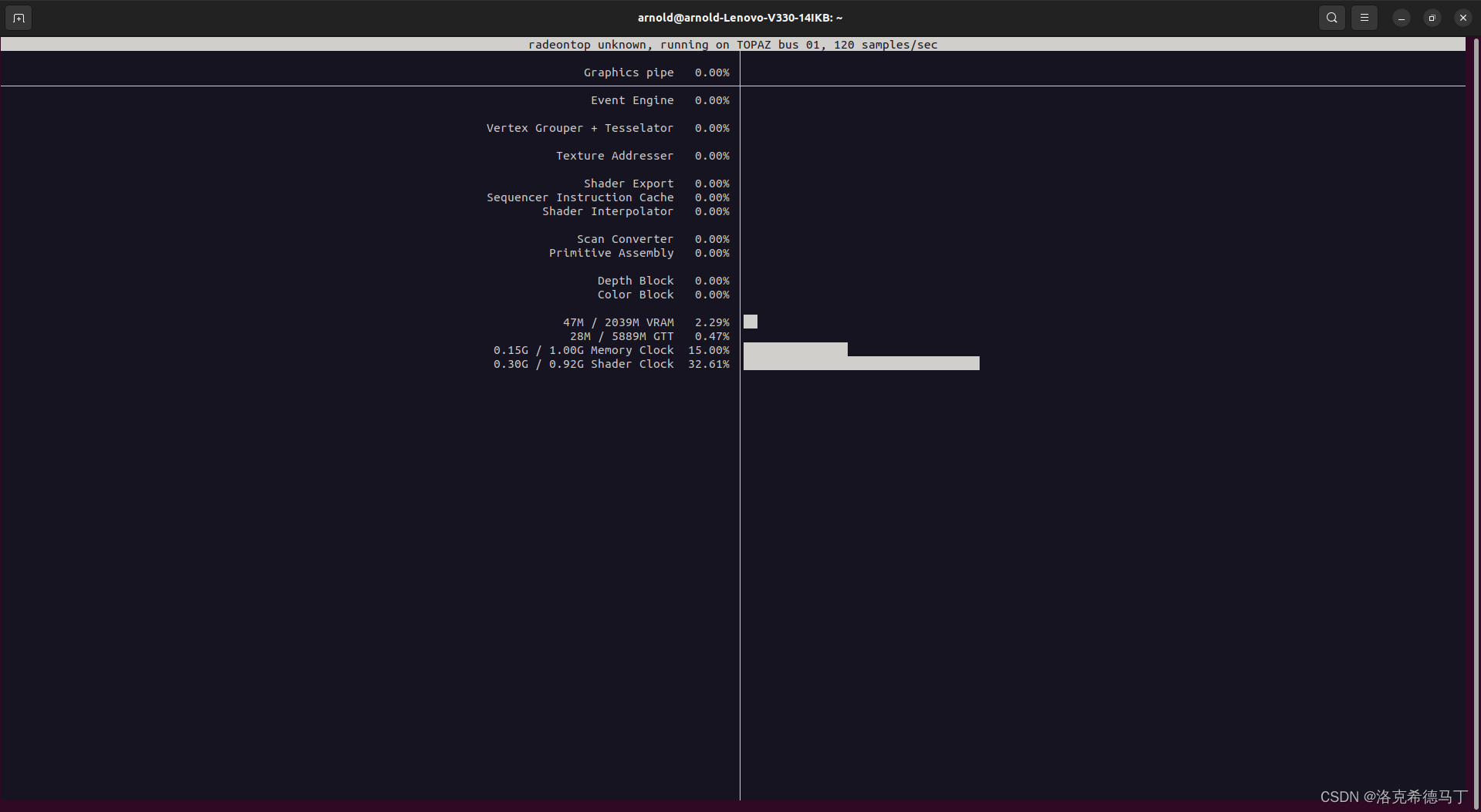Open the terminal search tool
Screen dimensions: 1481x812
1332,18
